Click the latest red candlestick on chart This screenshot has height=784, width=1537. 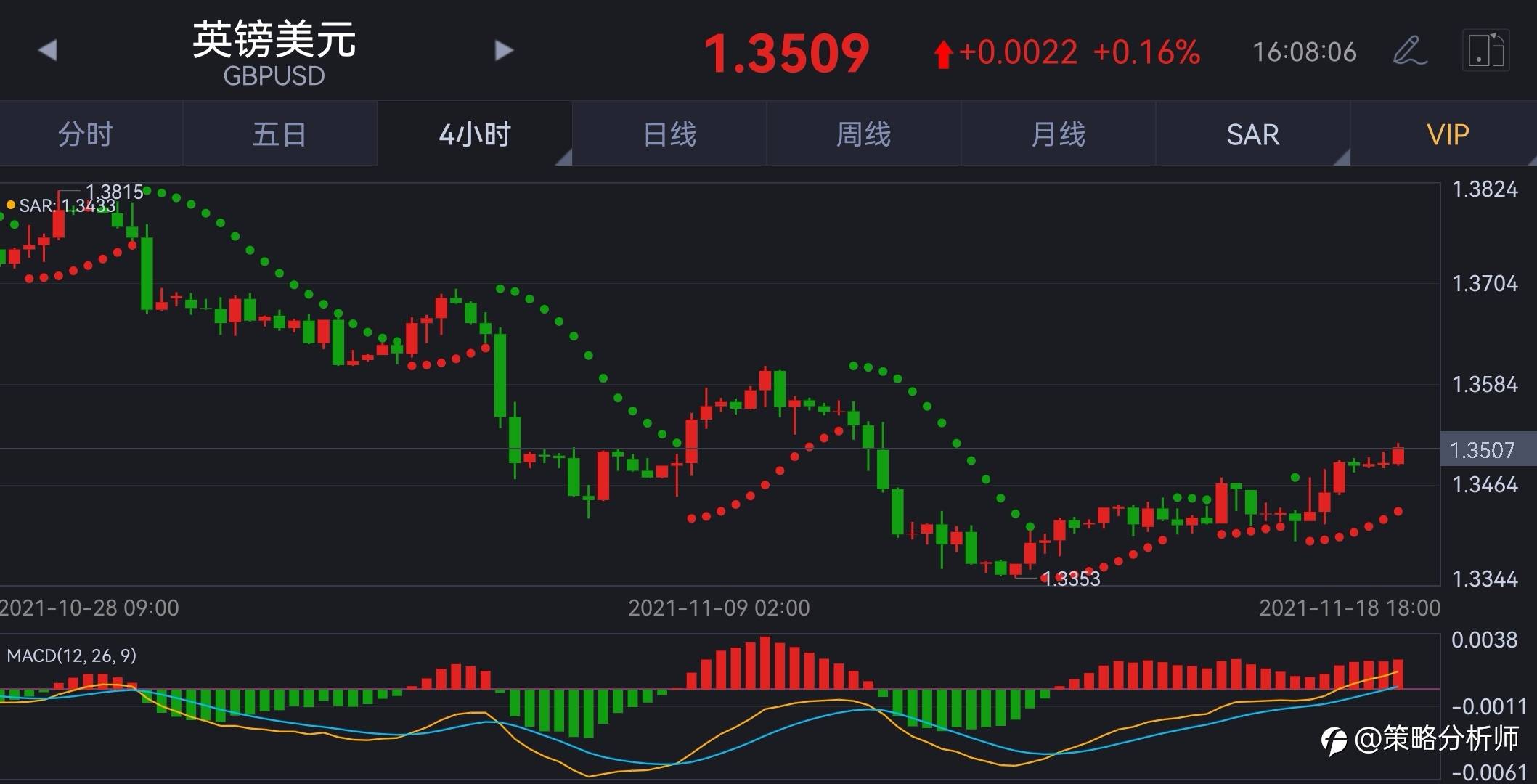(1398, 455)
